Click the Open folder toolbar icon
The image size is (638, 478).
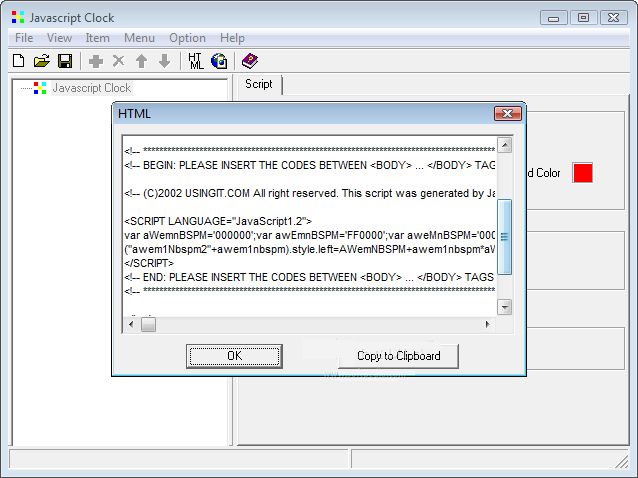pyautogui.click(x=41, y=61)
